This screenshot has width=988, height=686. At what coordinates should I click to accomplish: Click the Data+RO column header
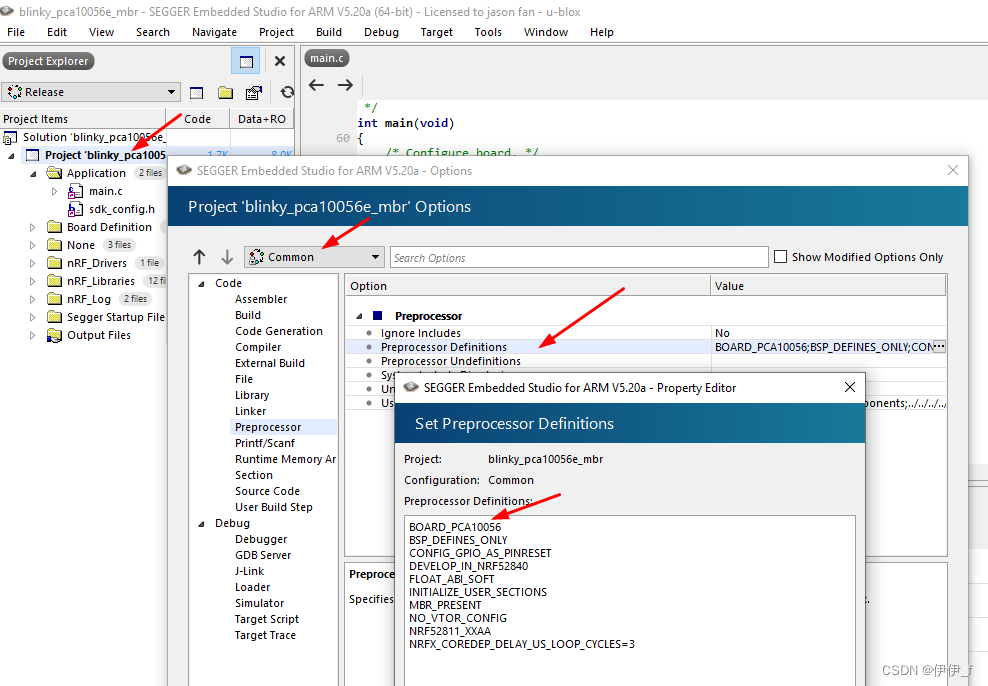(262, 119)
